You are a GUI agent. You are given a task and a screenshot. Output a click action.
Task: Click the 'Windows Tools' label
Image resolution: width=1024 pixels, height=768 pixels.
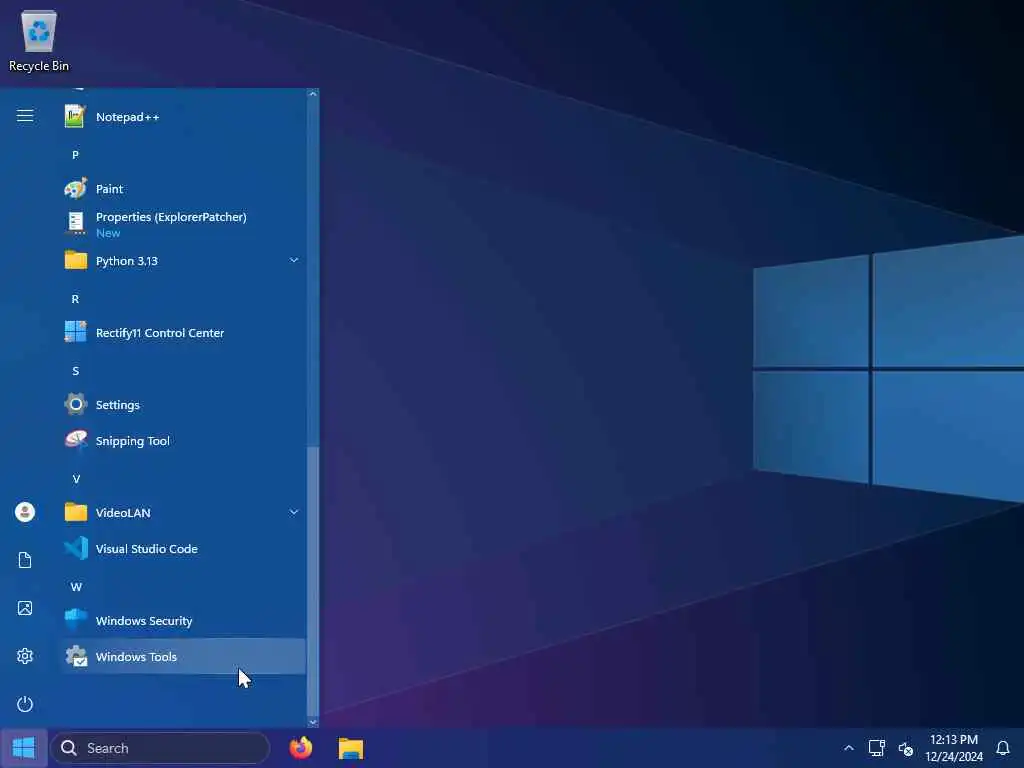coord(136,656)
